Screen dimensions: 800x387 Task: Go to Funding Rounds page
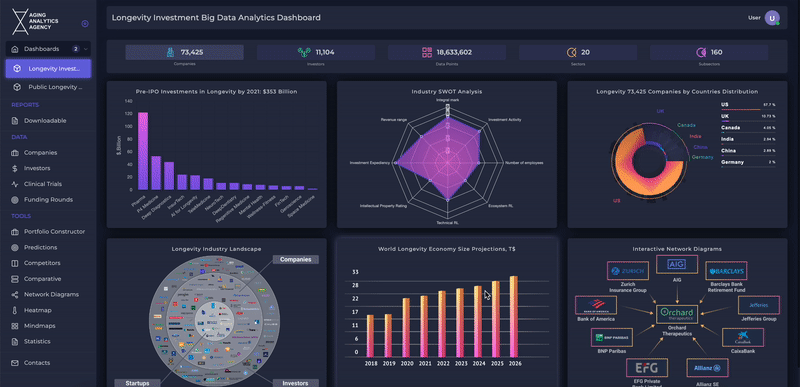point(48,200)
